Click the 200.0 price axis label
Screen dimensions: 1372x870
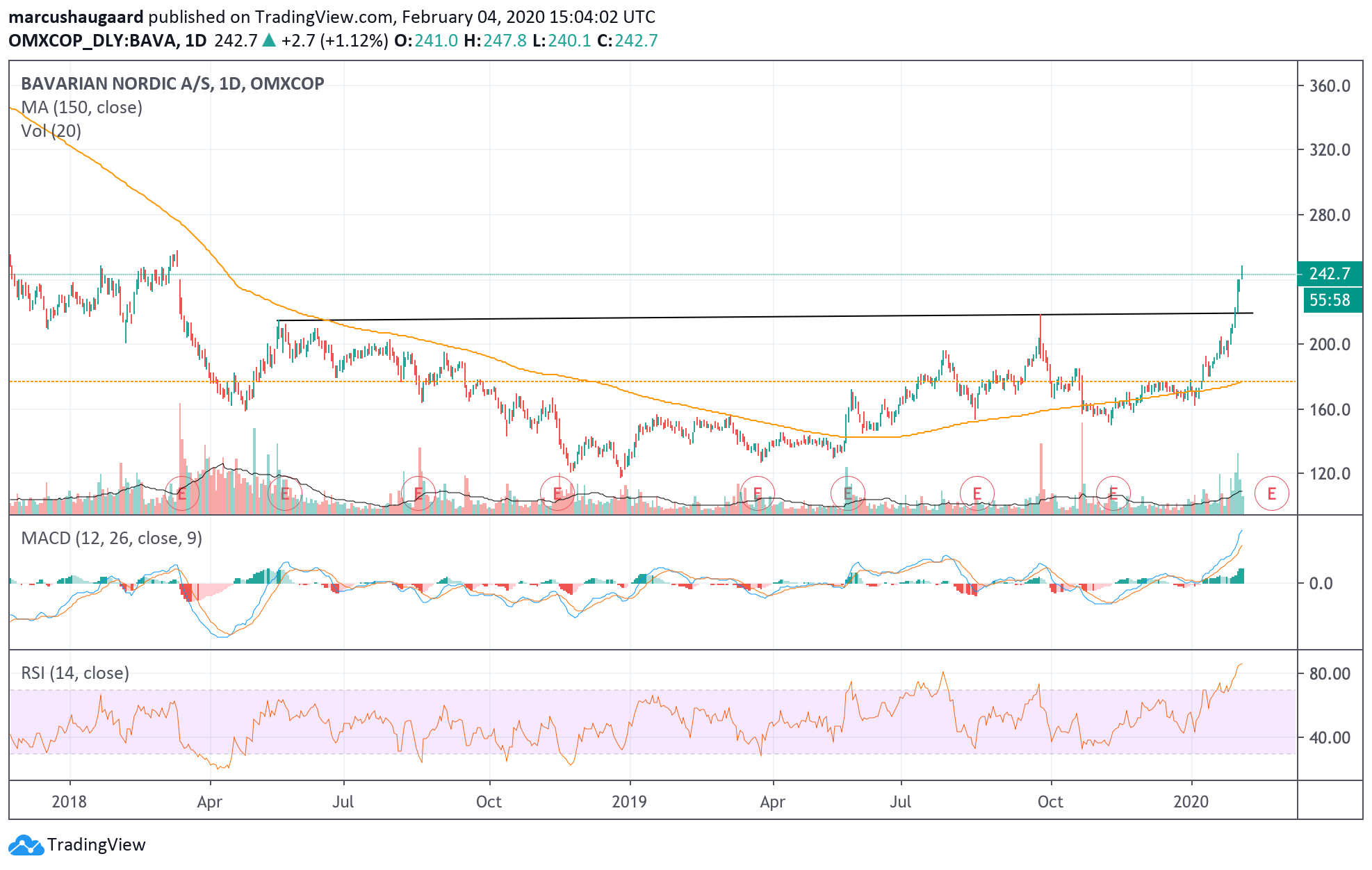pos(1330,345)
